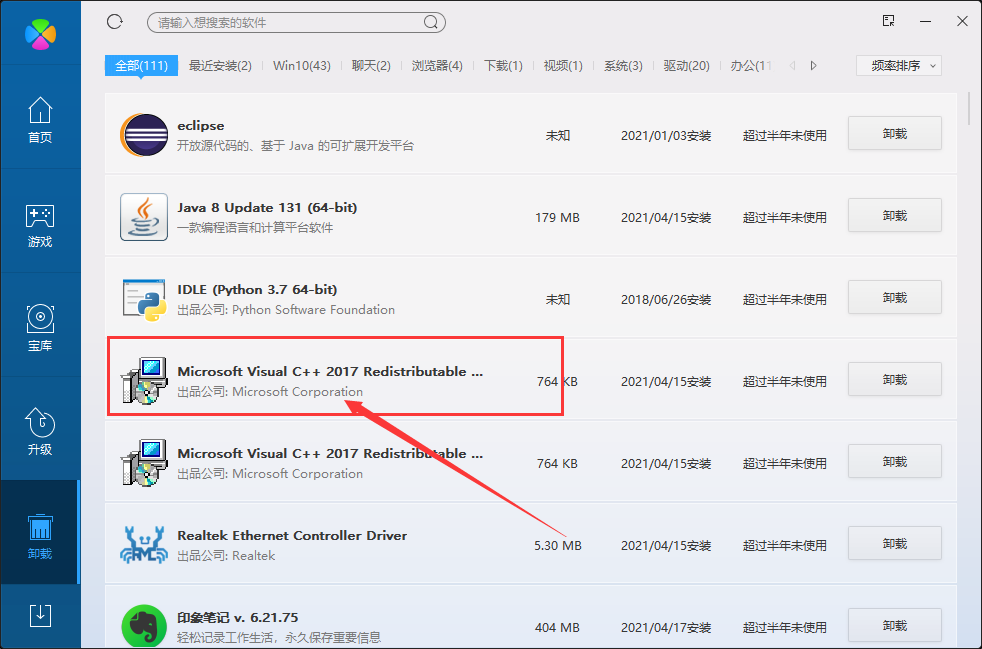The width and height of the screenshot is (982, 649).
Task: Click the refresh rescan icon near search bar
Action: [x=114, y=21]
